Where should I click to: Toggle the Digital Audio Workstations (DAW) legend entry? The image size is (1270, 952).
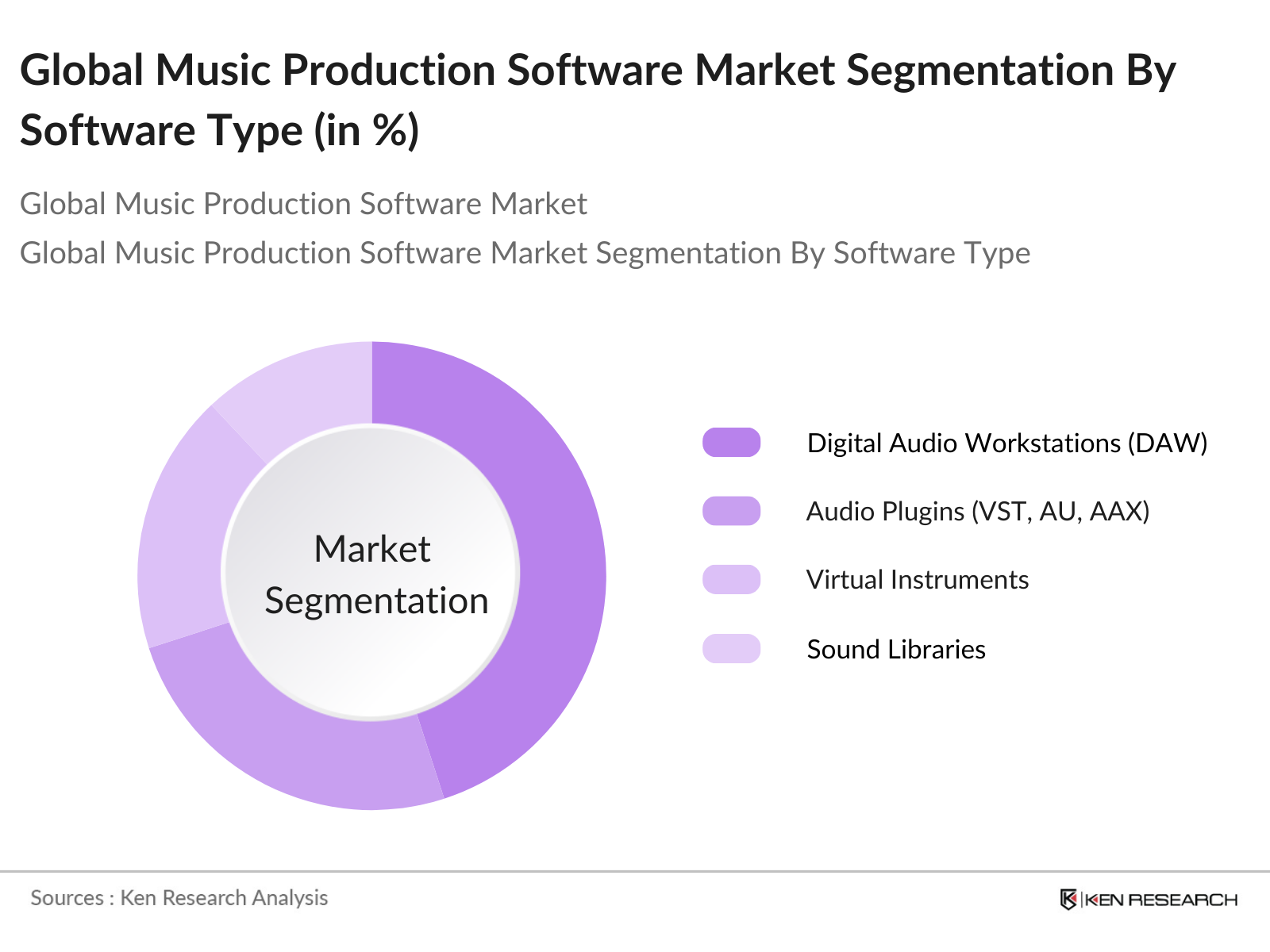(1008, 443)
